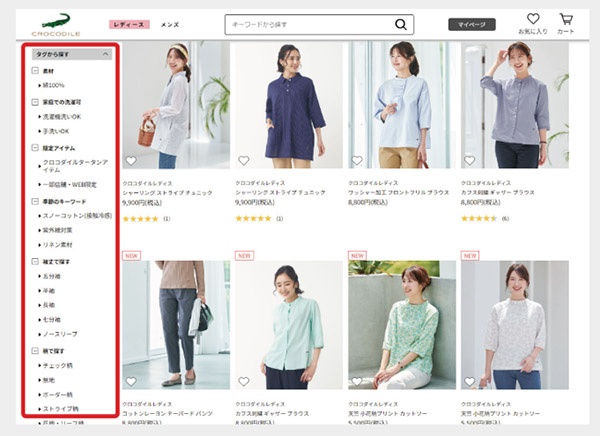Filter by スノーコットン(接触冷感)
This screenshot has width=600, height=436.
coord(77,216)
